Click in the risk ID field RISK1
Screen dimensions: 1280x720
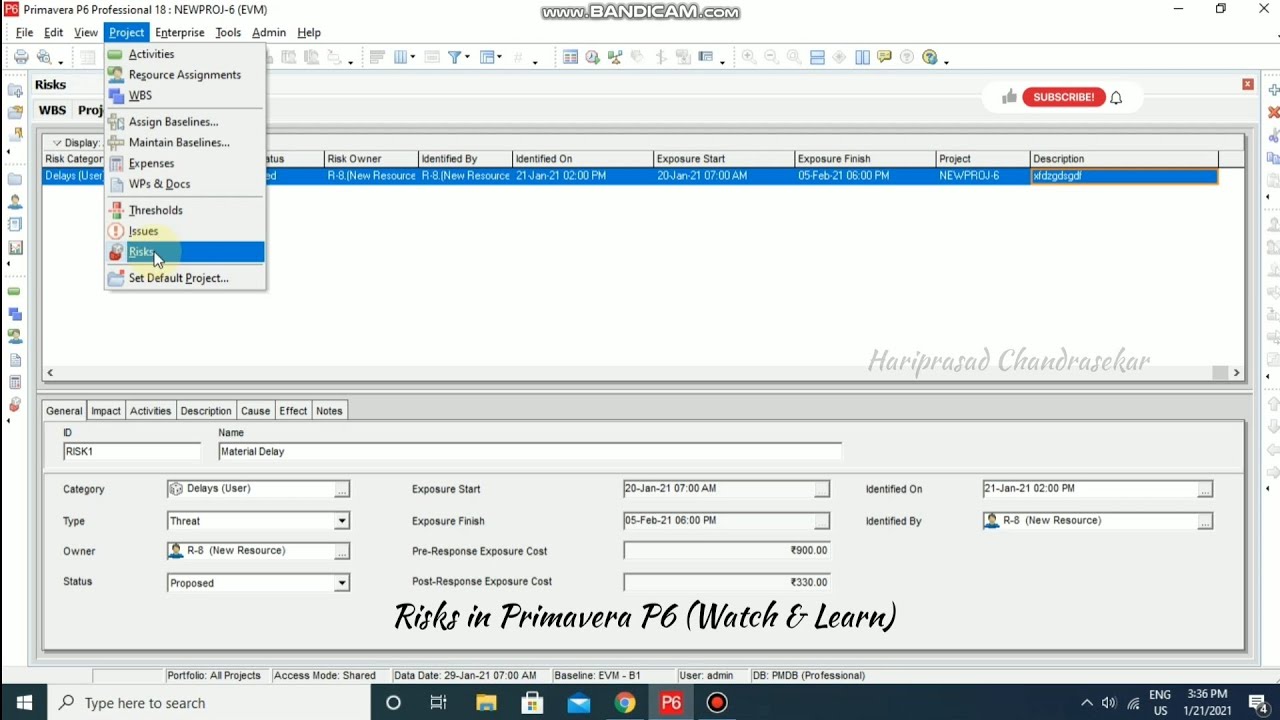131,452
